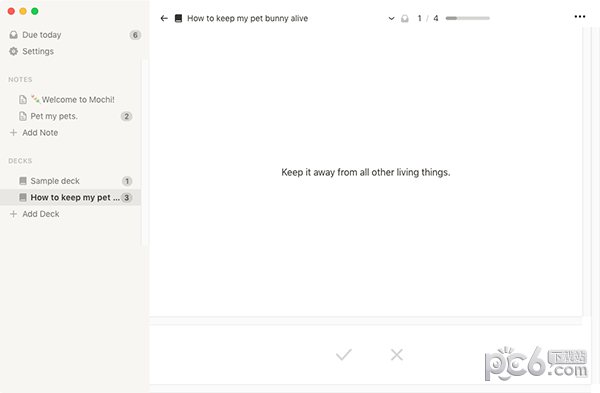Click Add Deck
This screenshot has height=393, width=600.
(x=41, y=214)
